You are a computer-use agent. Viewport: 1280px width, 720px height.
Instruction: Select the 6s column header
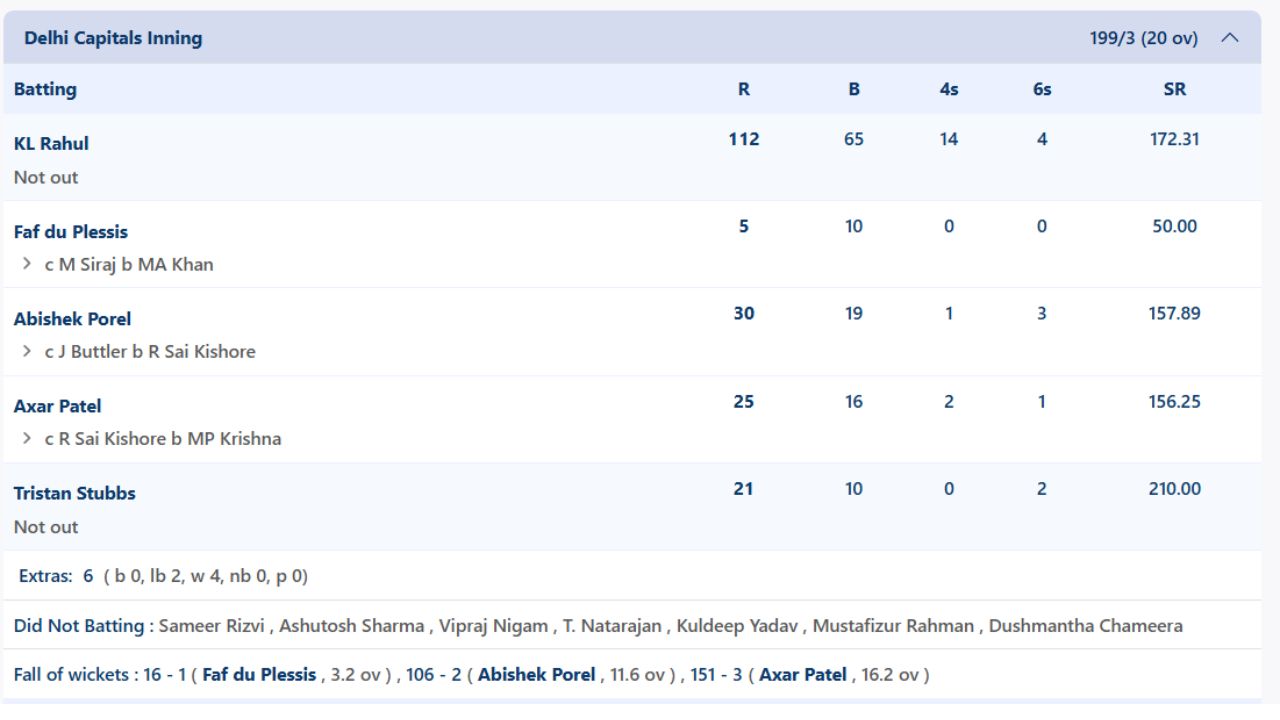pyautogui.click(x=1042, y=89)
